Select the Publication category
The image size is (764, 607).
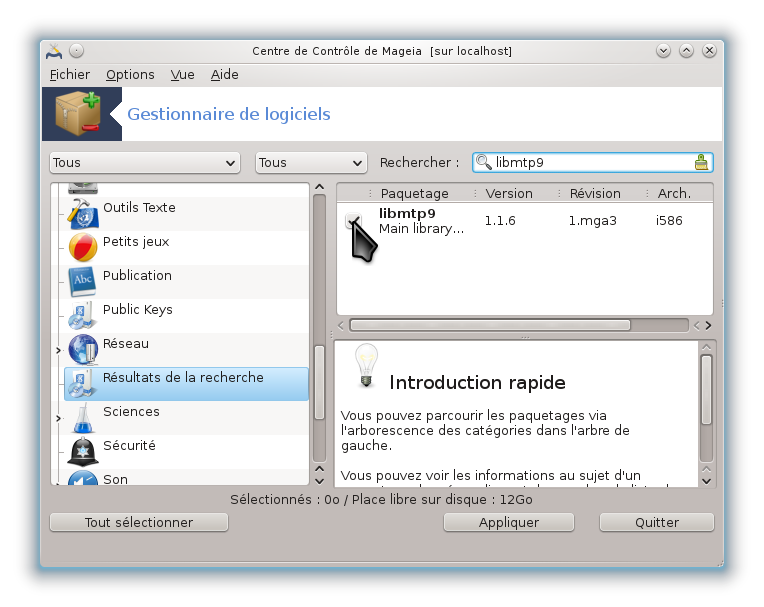click(x=137, y=276)
